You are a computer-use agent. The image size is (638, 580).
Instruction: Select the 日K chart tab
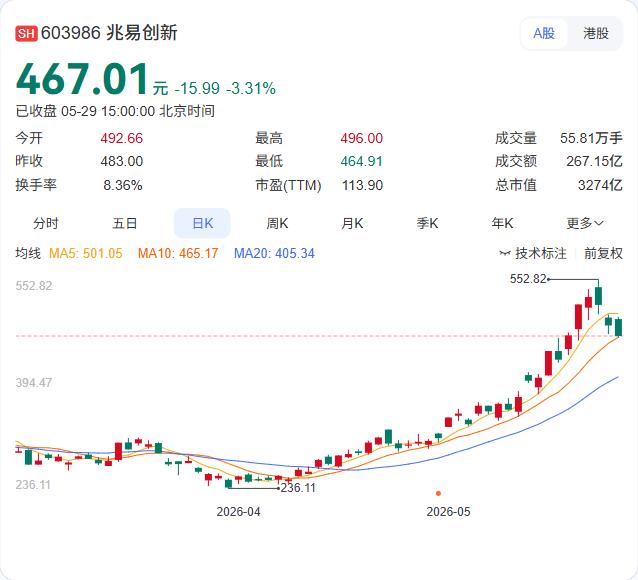click(x=202, y=223)
